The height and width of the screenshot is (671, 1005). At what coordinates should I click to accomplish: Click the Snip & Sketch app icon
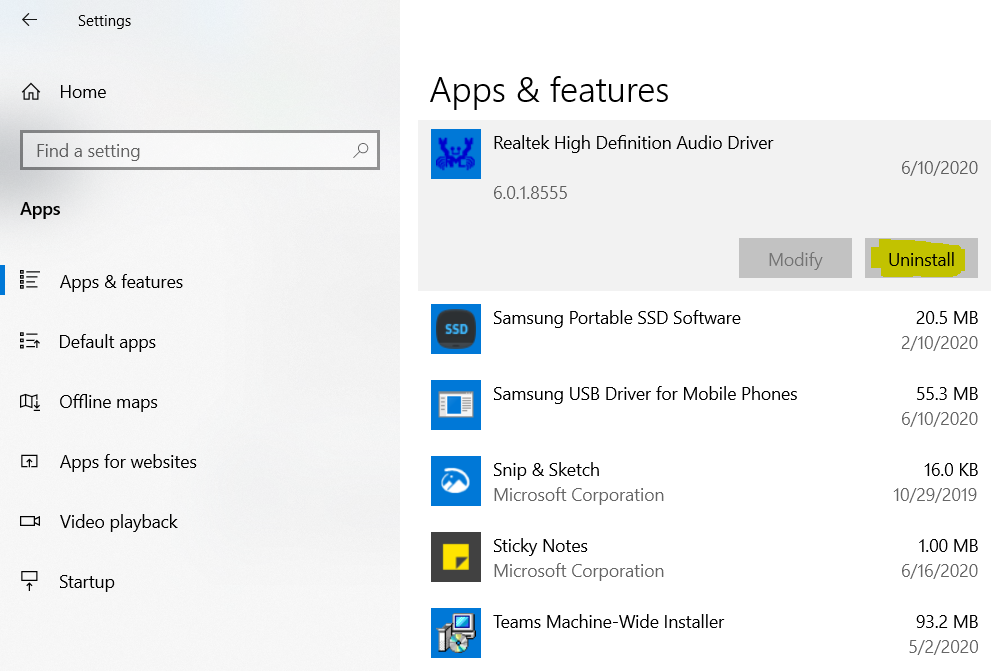(x=456, y=481)
